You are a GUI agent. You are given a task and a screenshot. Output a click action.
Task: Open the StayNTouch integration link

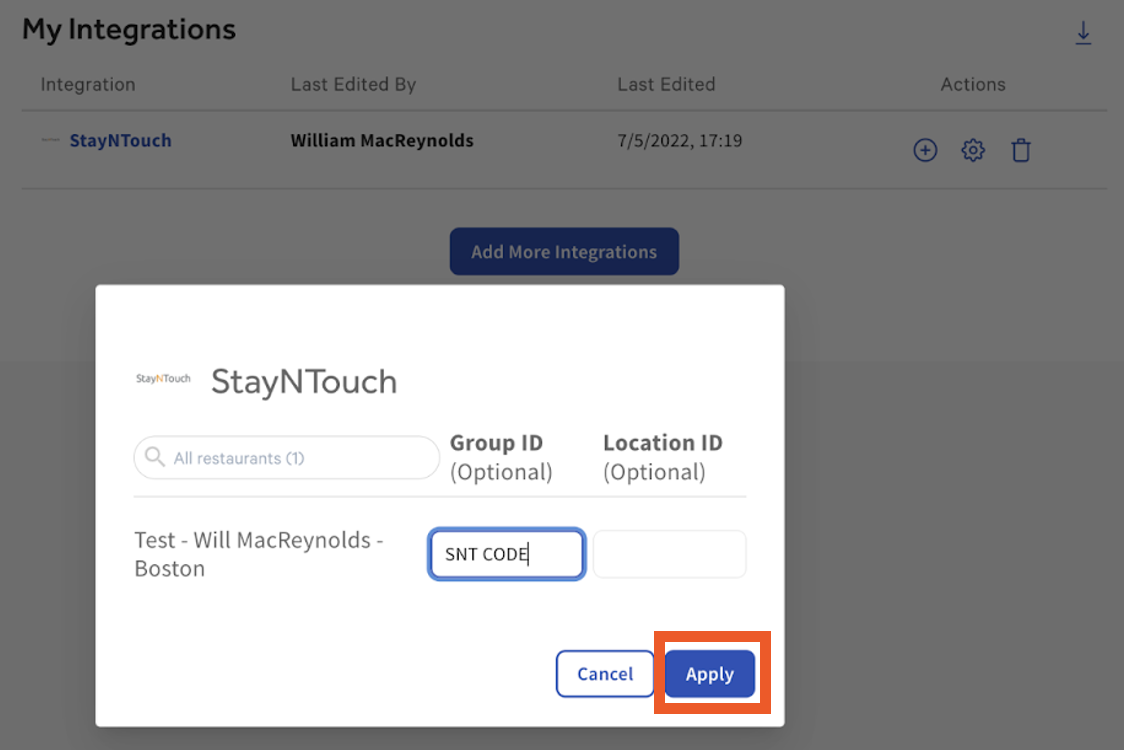(120, 141)
